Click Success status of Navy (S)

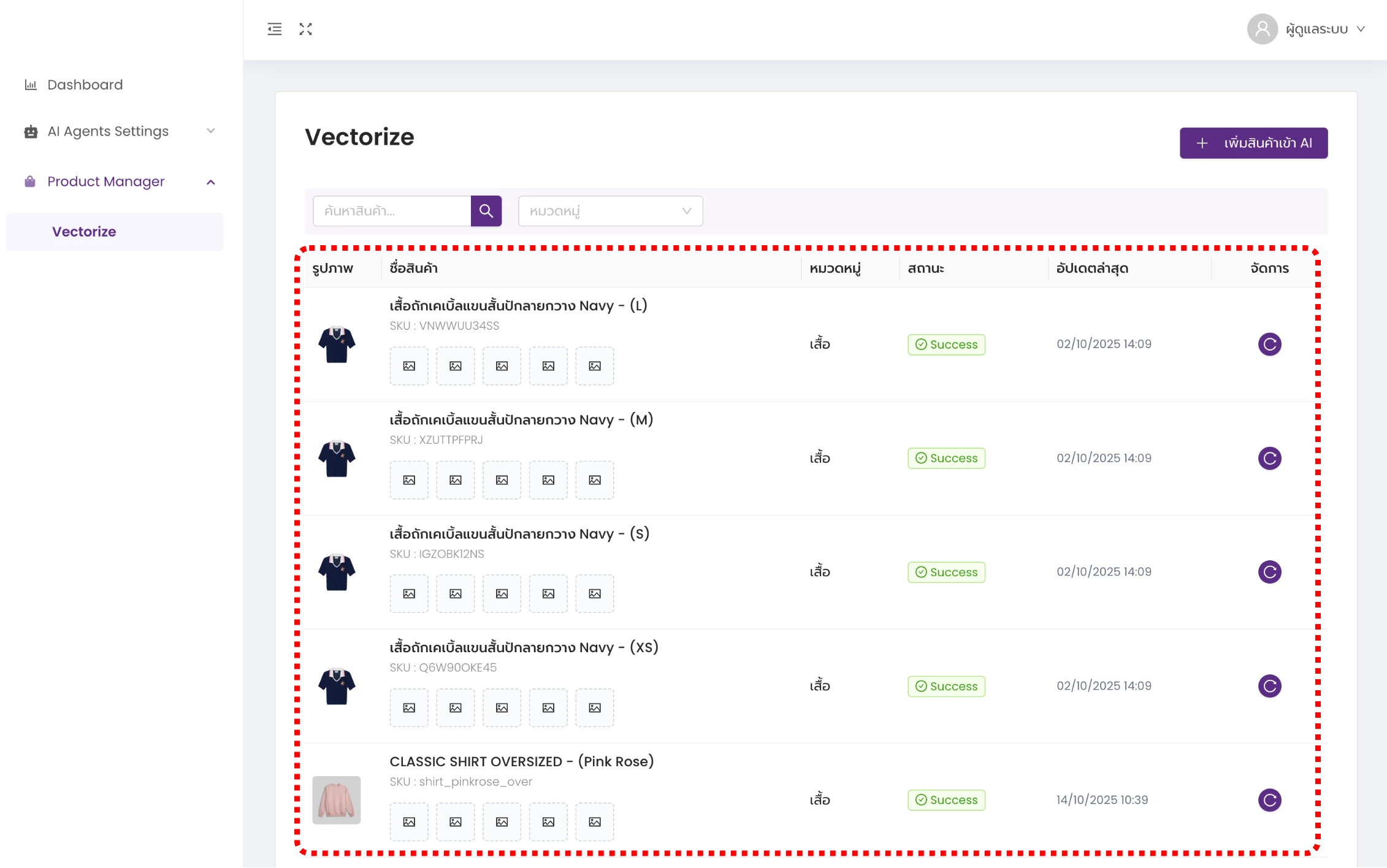point(946,572)
